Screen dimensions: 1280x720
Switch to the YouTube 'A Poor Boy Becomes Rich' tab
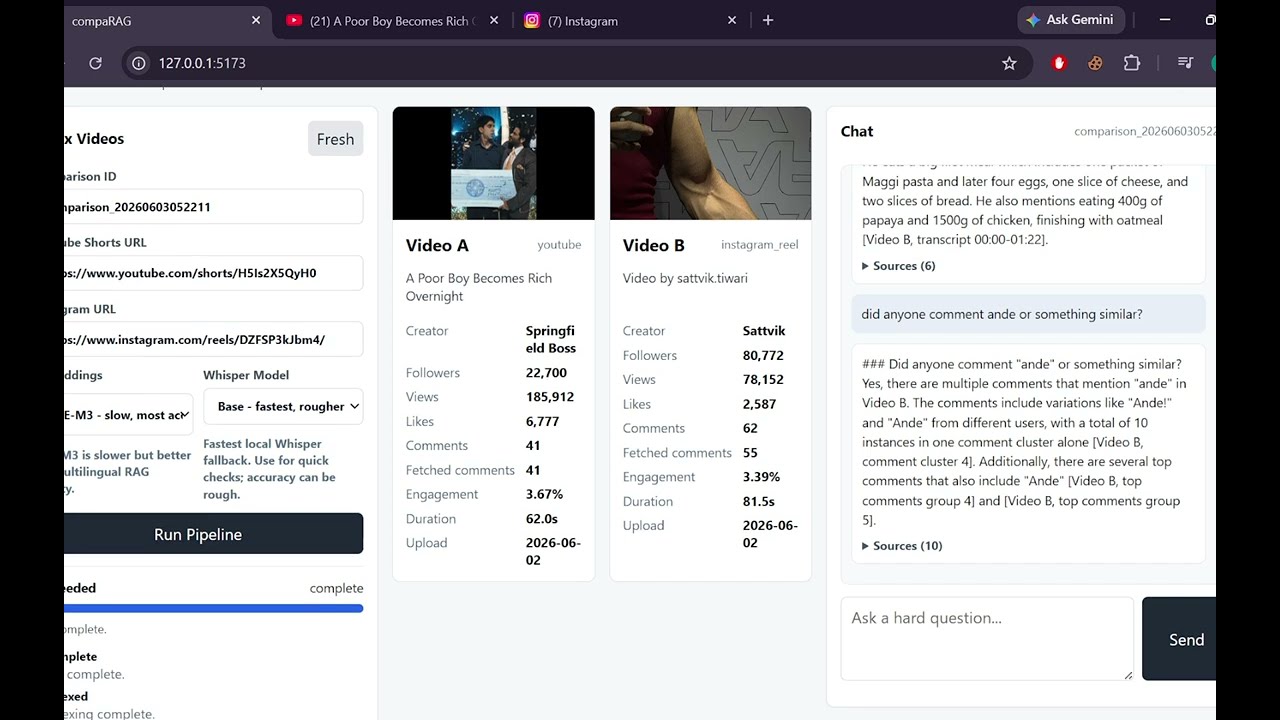(x=392, y=20)
